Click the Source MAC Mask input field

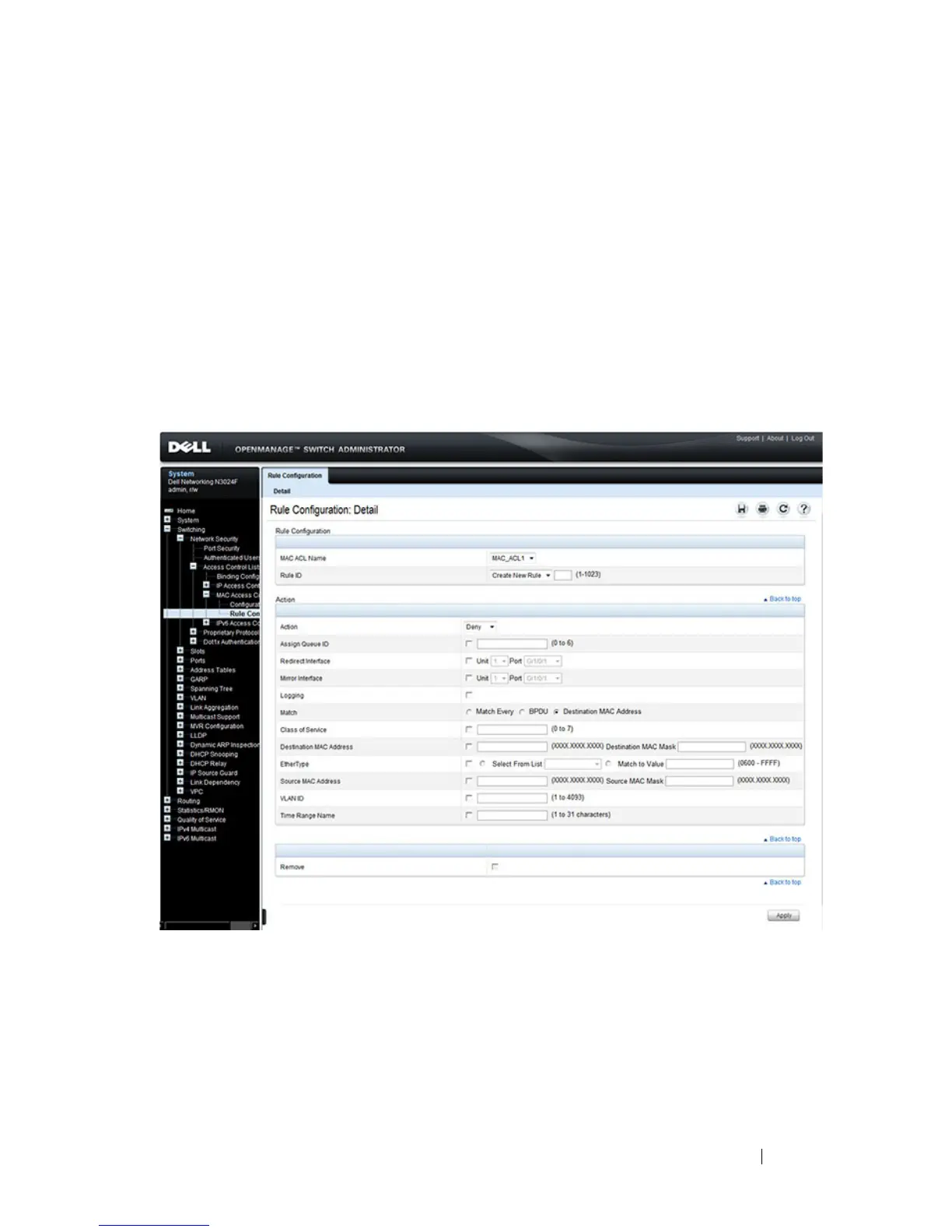pyautogui.click(x=699, y=781)
